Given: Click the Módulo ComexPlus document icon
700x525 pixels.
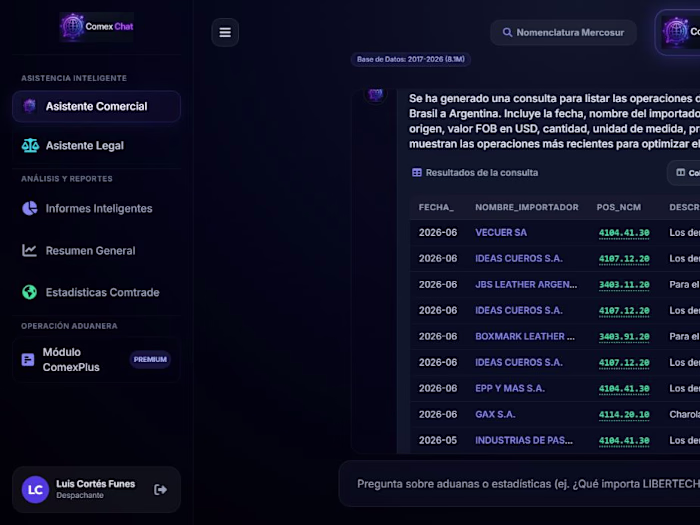Looking at the screenshot, I should [28, 359].
